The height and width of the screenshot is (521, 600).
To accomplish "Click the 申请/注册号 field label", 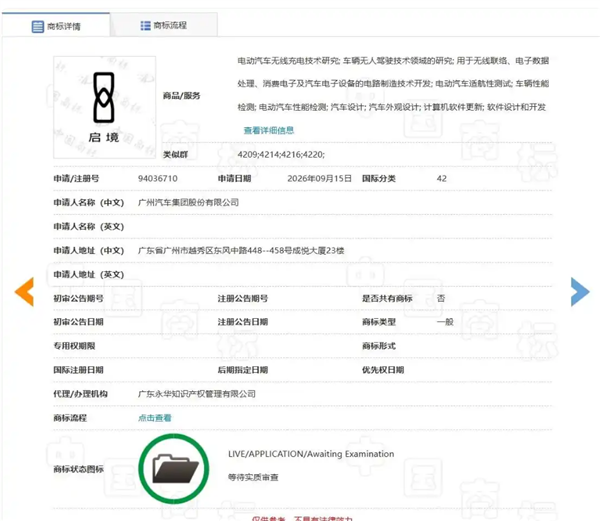I will [76, 179].
